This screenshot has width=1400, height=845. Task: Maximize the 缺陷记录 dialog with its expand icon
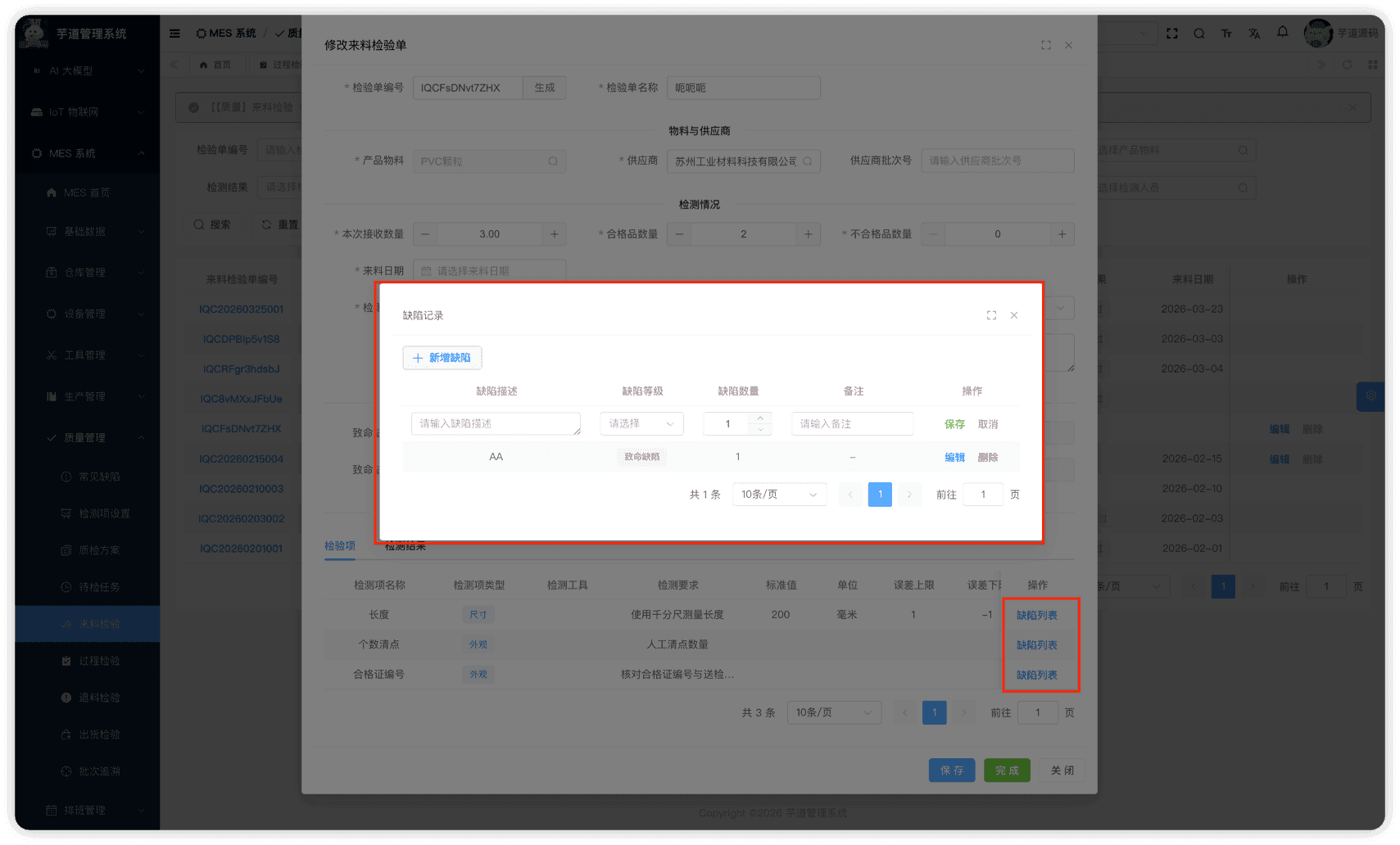pyautogui.click(x=991, y=314)
